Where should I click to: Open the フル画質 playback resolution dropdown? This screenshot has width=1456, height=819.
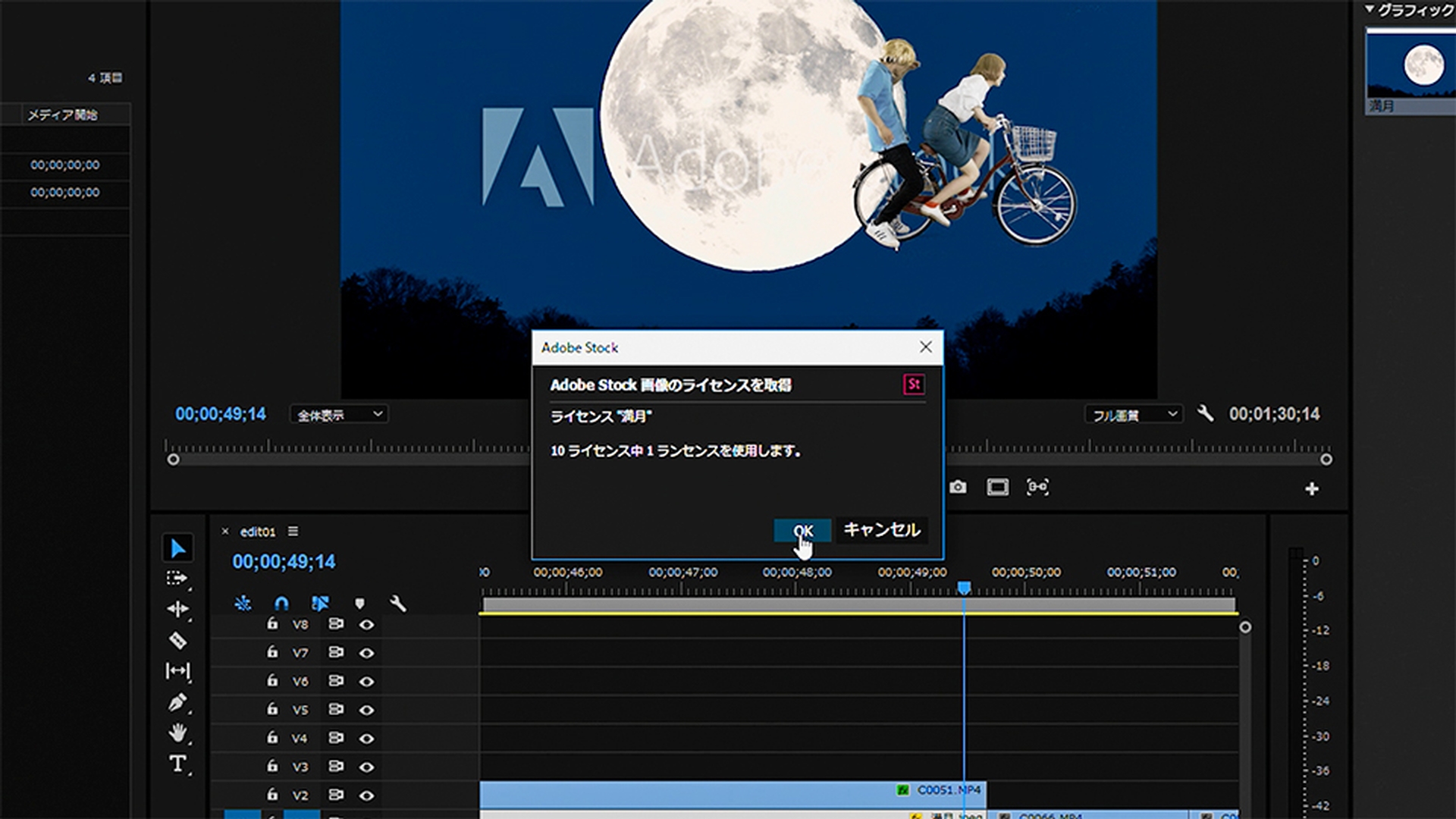[x=1134, y=415]
